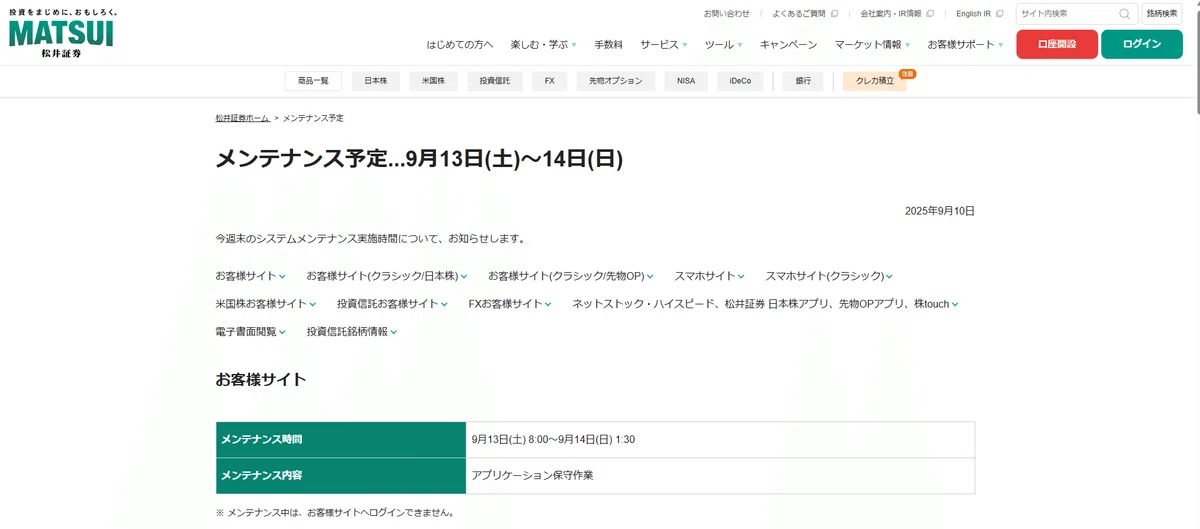The width and height of the screenshot is (1200, 529).
Task: Expand the ツール menu
Action: tap(724, 45)
